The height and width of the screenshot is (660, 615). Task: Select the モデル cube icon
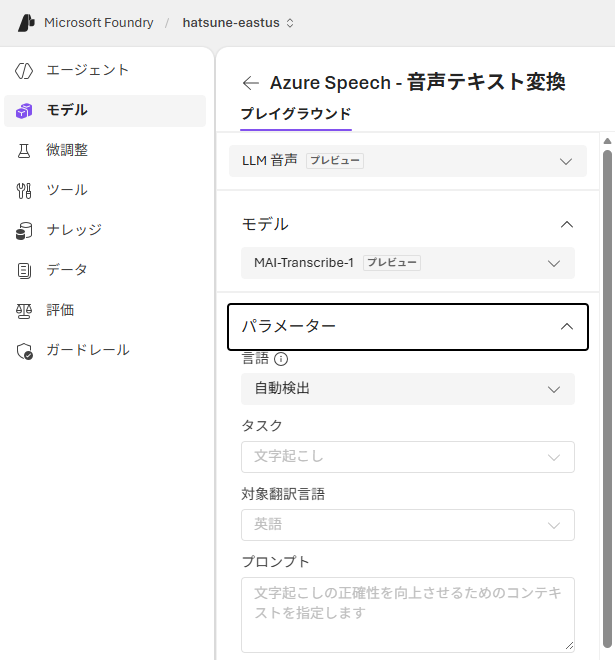point(24,111)
